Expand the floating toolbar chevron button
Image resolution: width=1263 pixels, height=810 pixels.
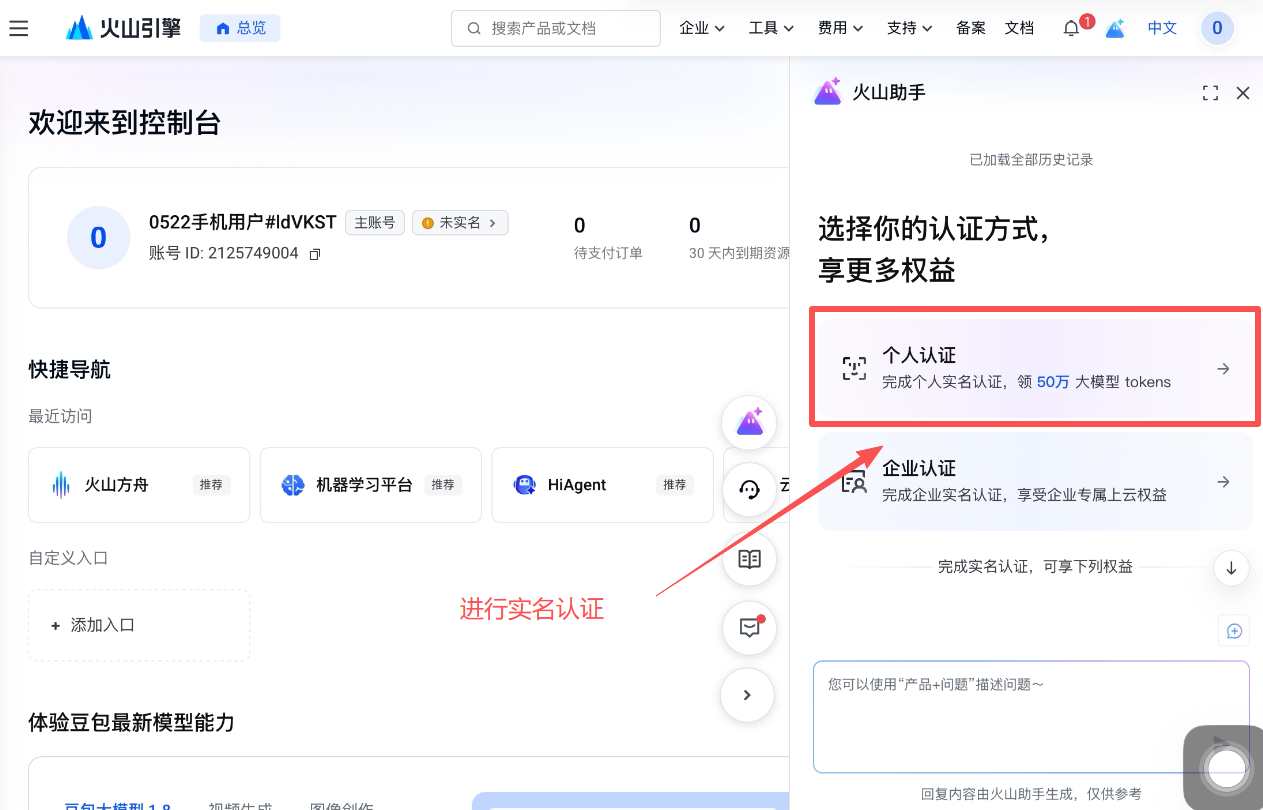coord(747,695)
